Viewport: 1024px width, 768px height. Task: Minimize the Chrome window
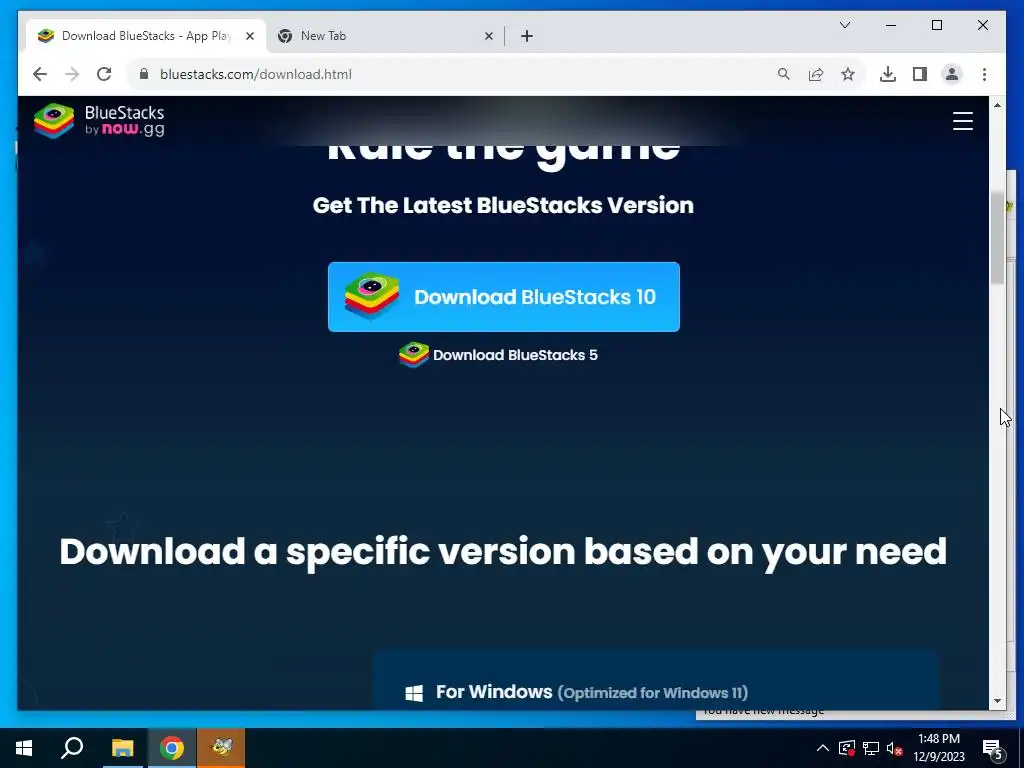(891, 25)
